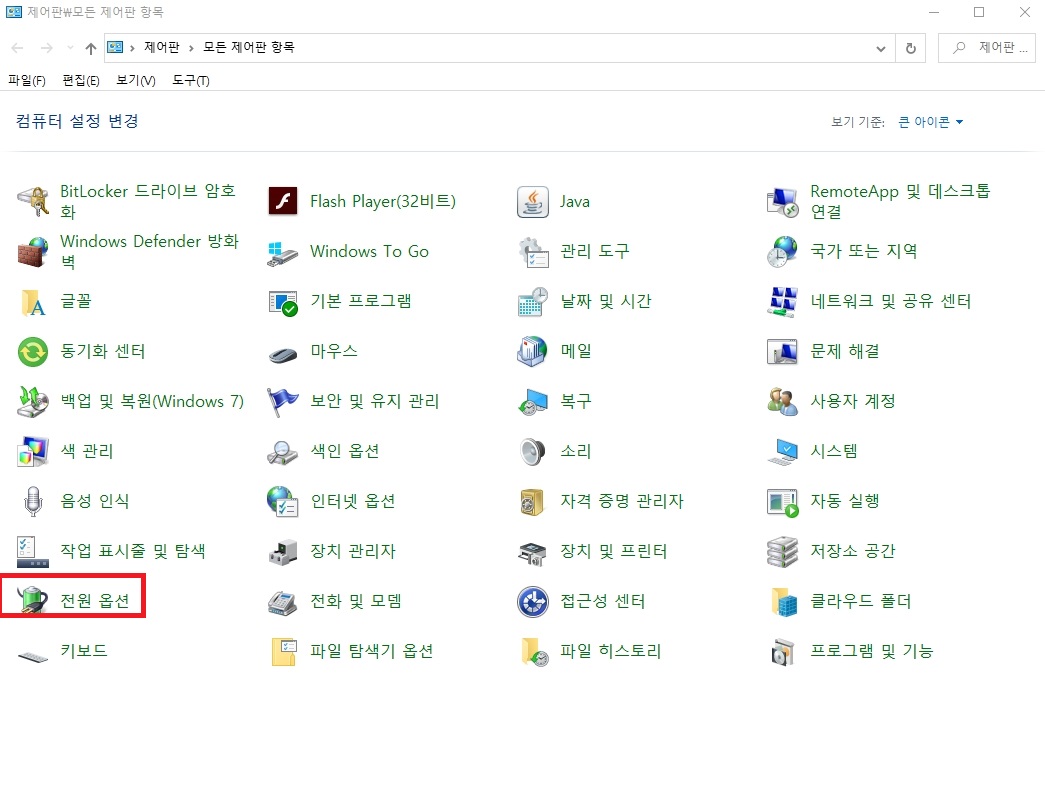The height and width of the screenshot is (786, 1045).
Task: Click the 전화 및 모뎀 link
Action: point(356,601)
